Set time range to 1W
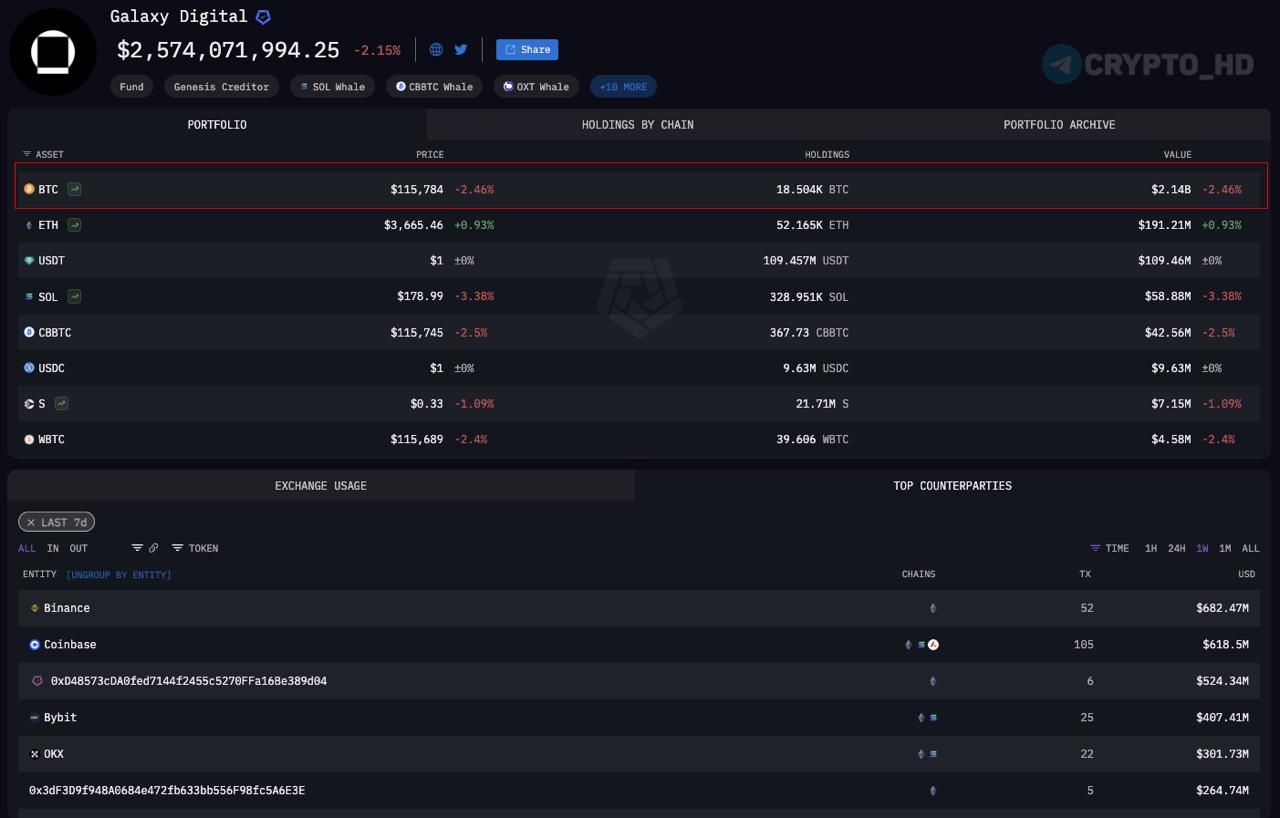Viewport: 1280px width, 818px height. coord(1202,549)
